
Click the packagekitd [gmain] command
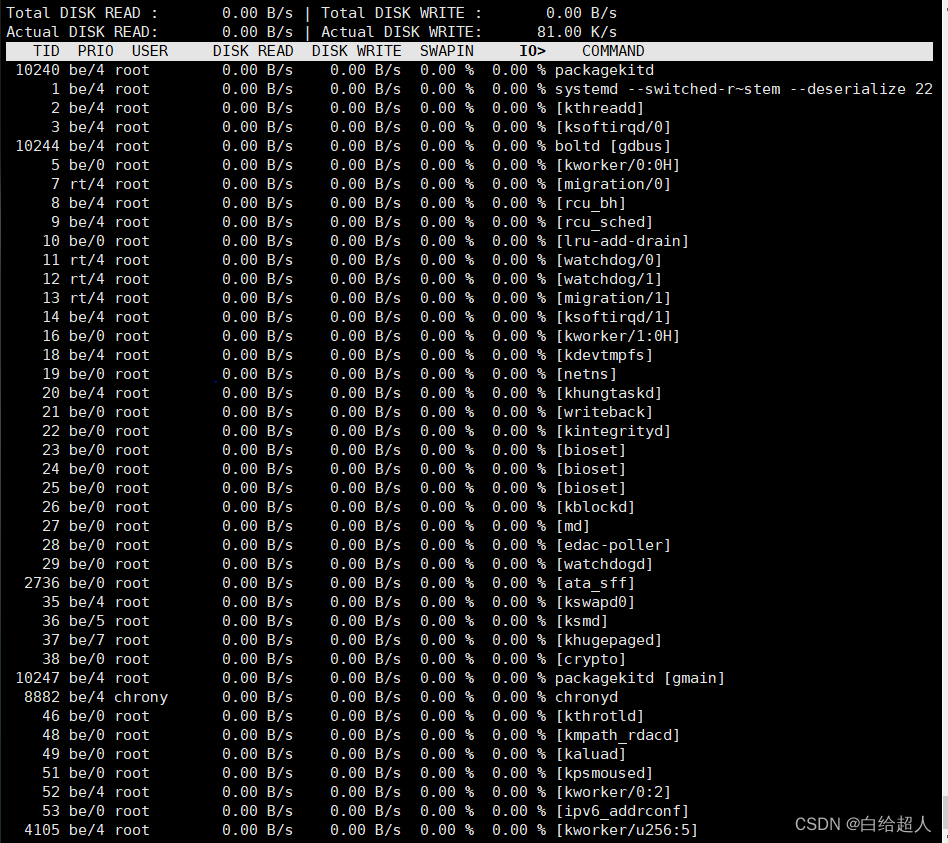click(x=640, y=679)
